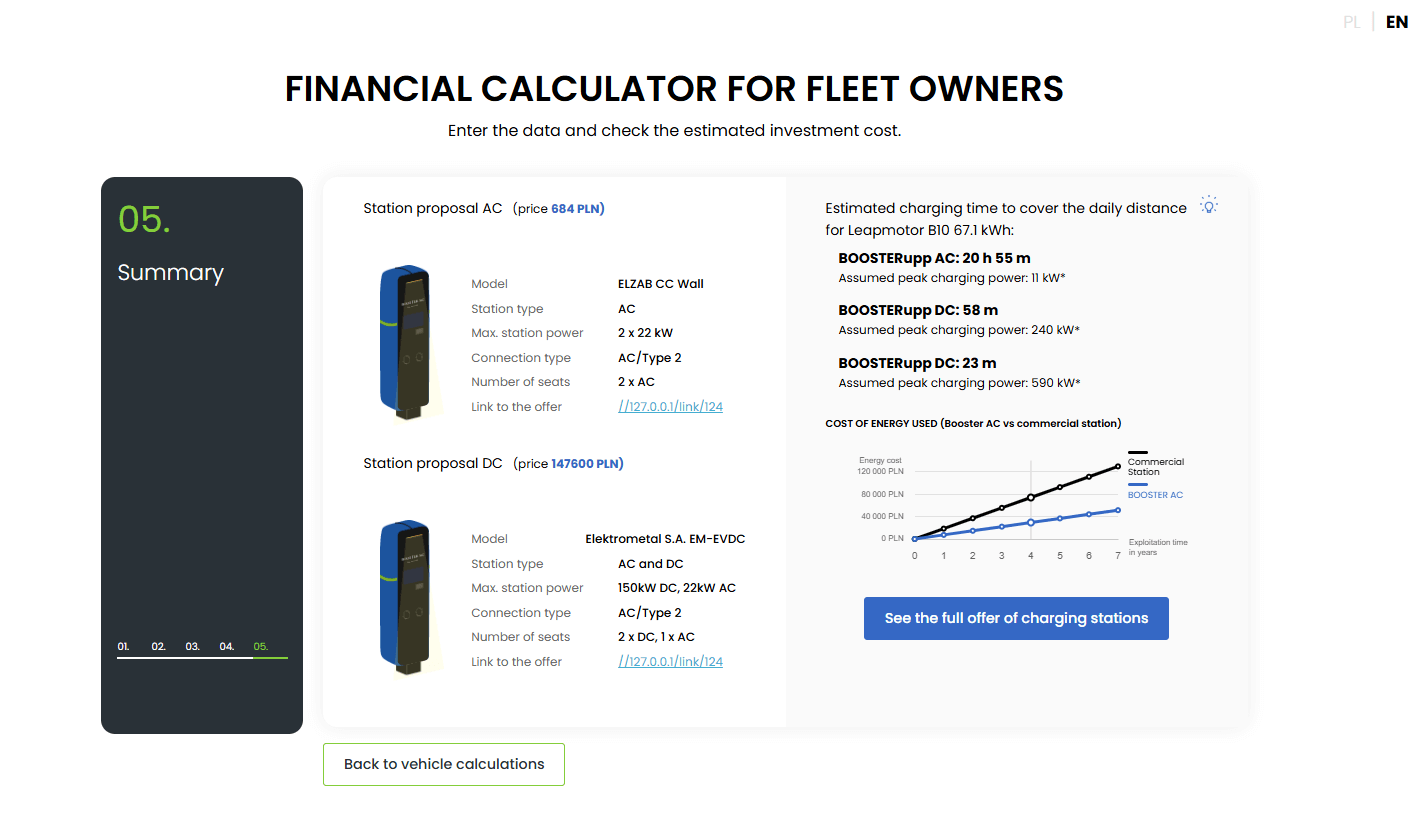Open step 03 of the calculator
Image resolution: width=1421 pixels, height=824 pixels.
click(193, 647)
